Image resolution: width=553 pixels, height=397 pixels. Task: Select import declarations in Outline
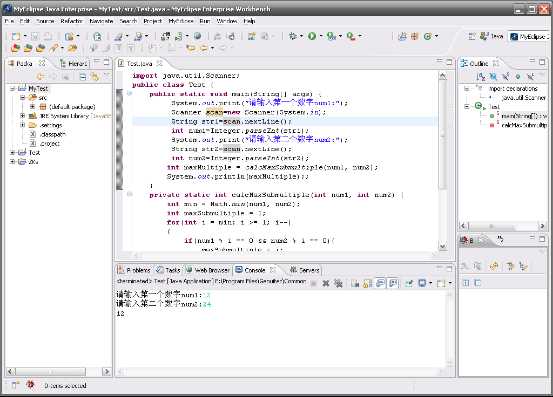click(513, 88)
